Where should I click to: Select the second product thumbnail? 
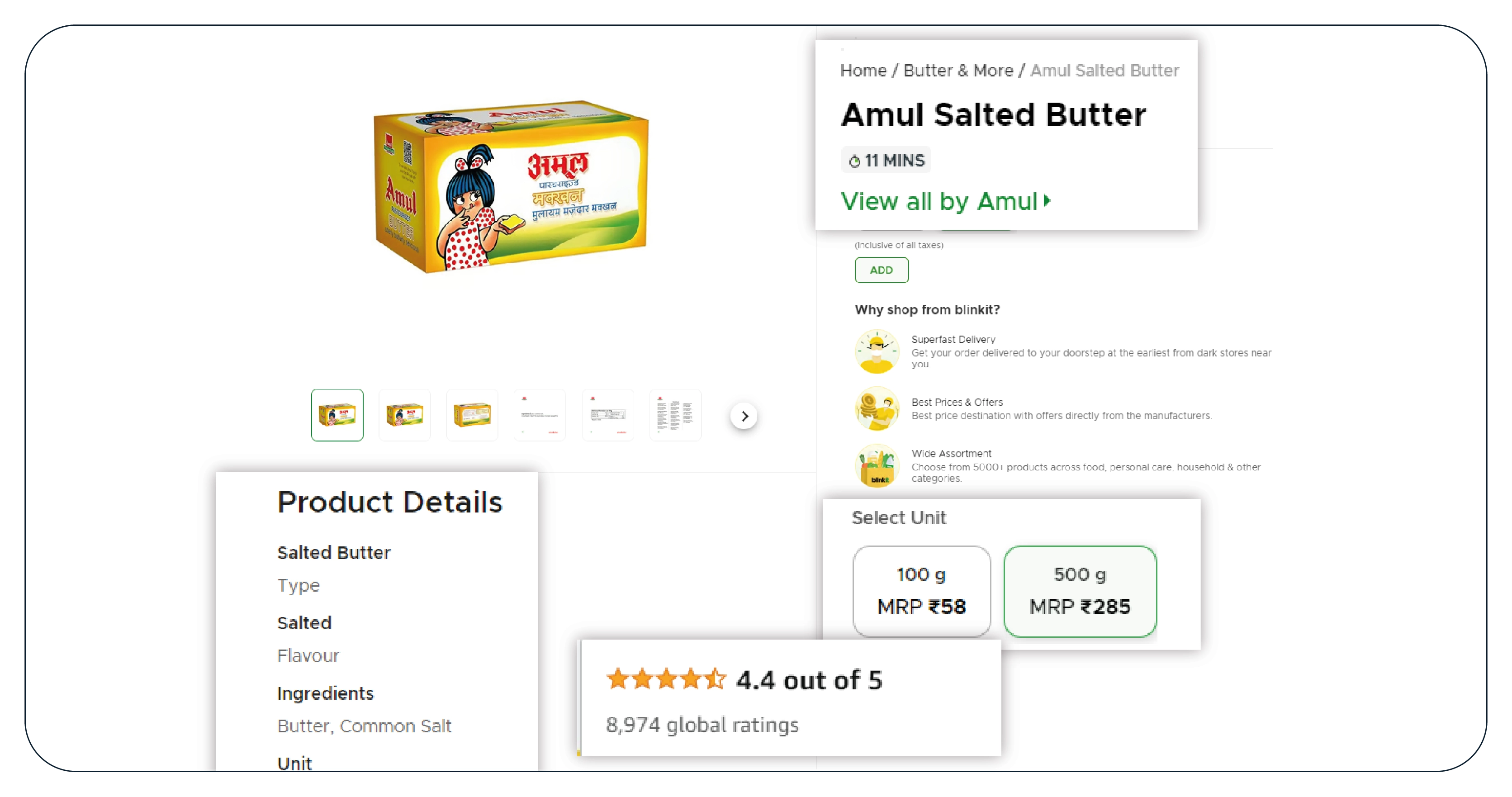click(x=404, y=415)
